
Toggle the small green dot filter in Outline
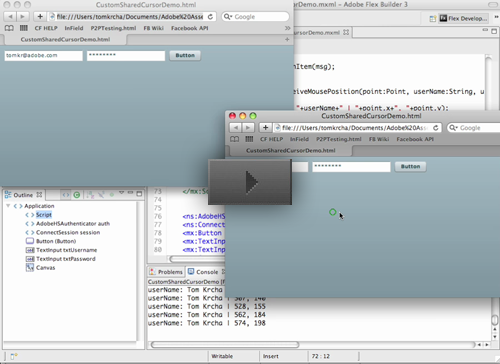tap(112, 194)
